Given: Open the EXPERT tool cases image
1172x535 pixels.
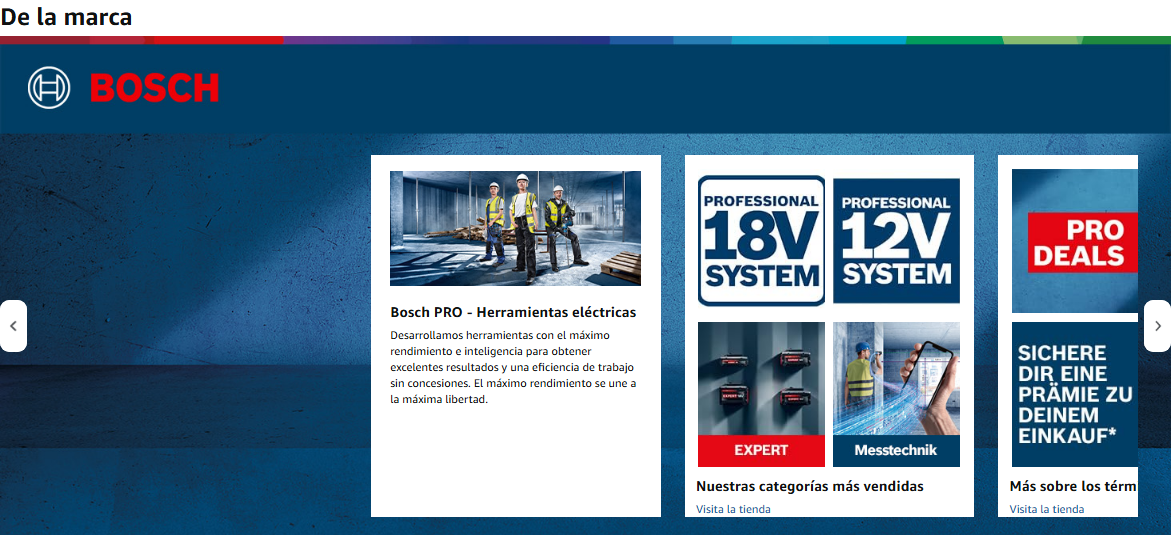Looking at the screenshot, I should [761, 378].
